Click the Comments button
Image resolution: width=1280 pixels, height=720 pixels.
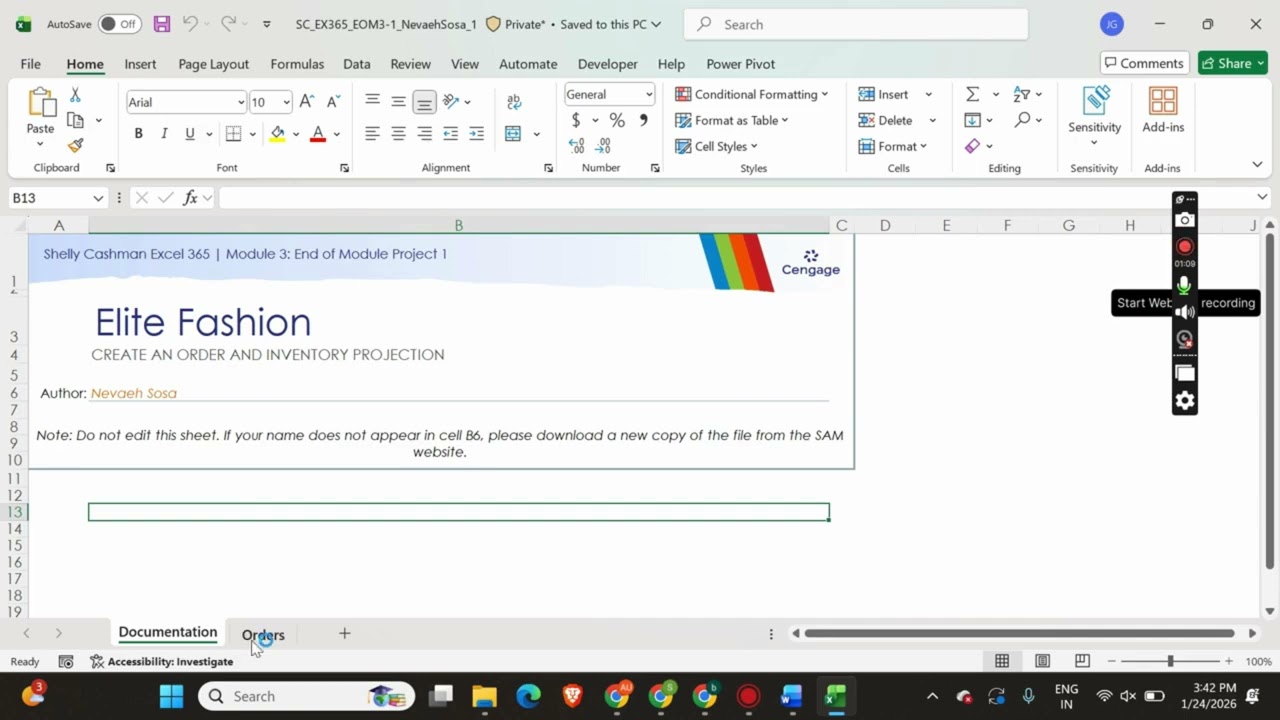(1145, 63)
